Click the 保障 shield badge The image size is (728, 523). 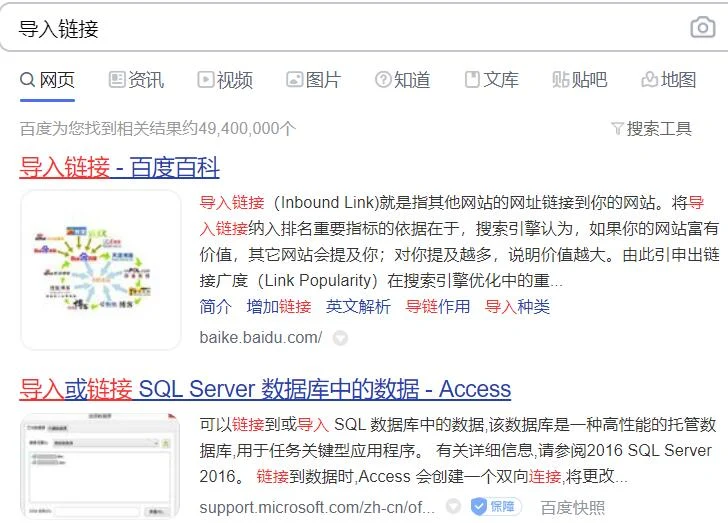click(495, 506)
